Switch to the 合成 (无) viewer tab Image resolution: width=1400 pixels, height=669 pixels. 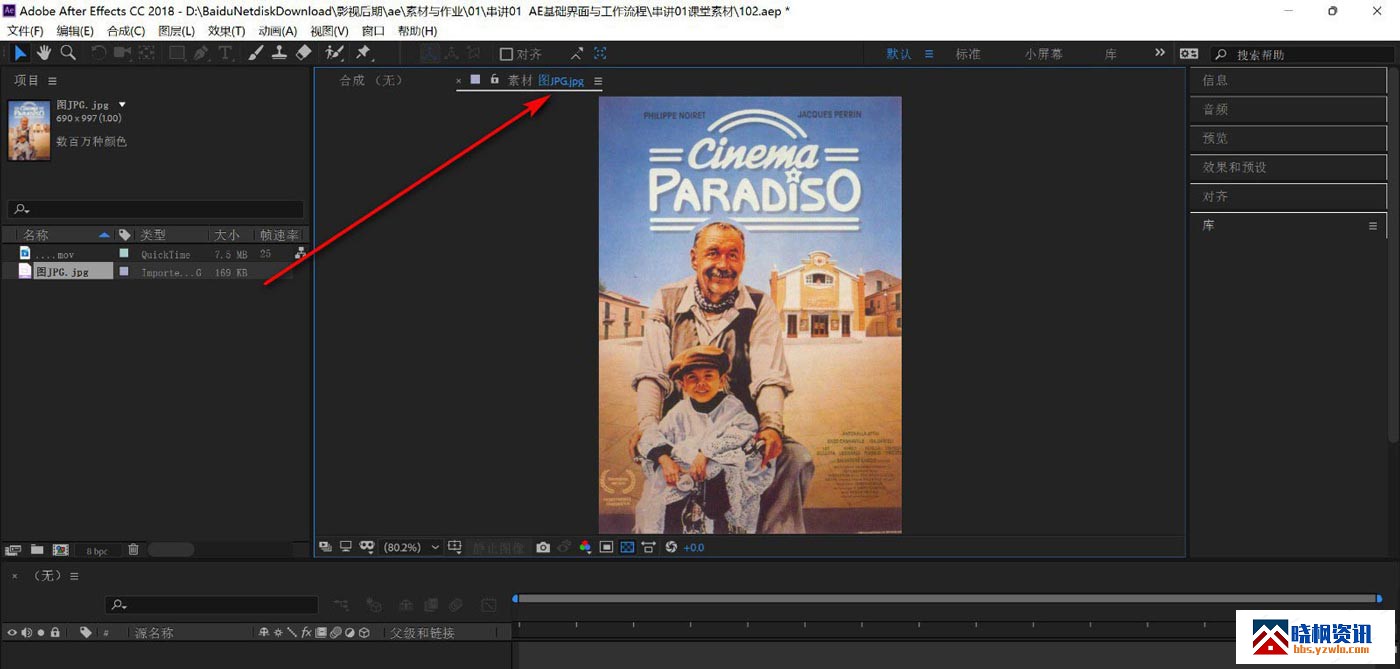(x=370, y=80)
